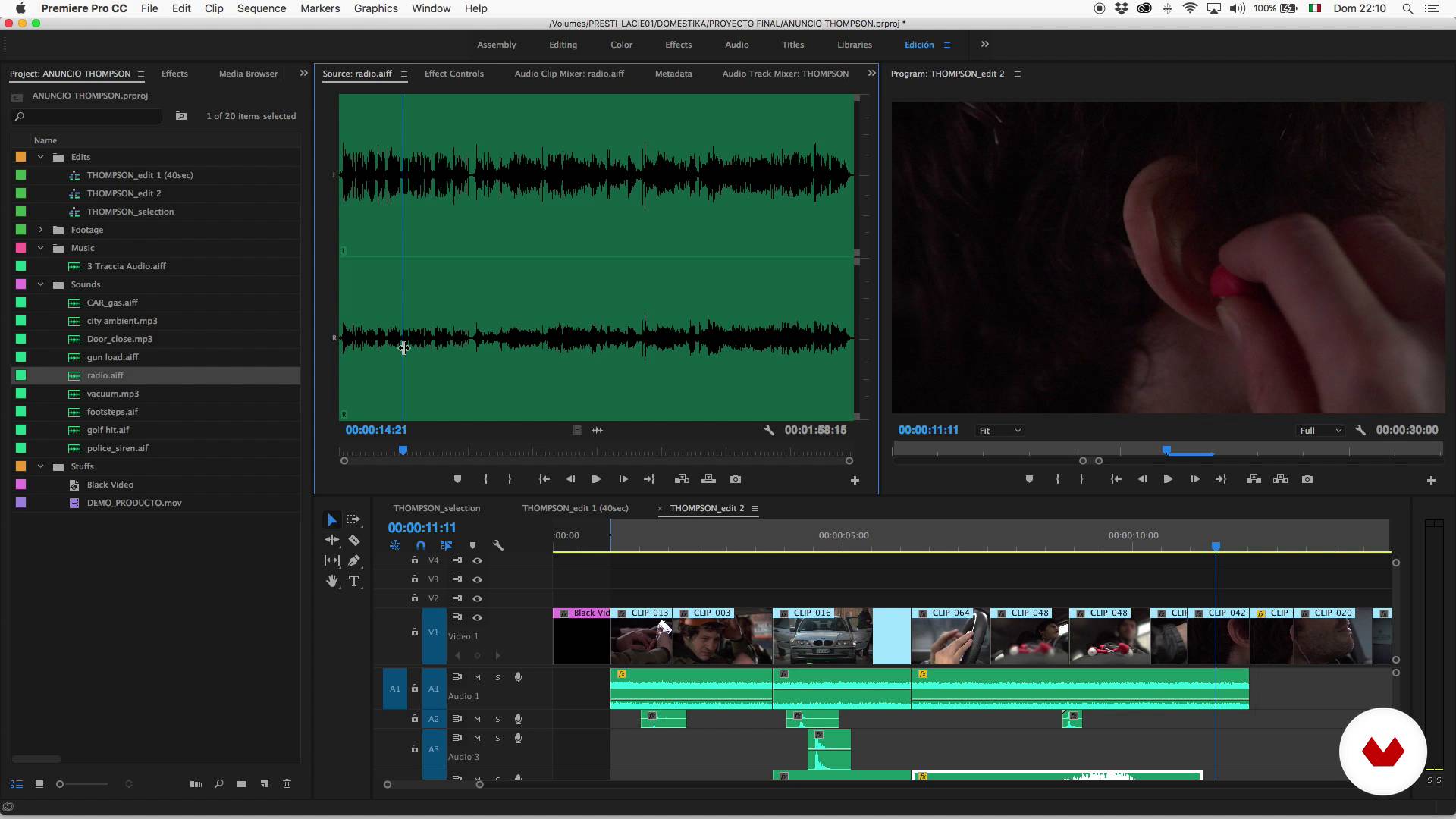Select the Pen tool
Screen dimensions: 1456x819
pos(353,560)
